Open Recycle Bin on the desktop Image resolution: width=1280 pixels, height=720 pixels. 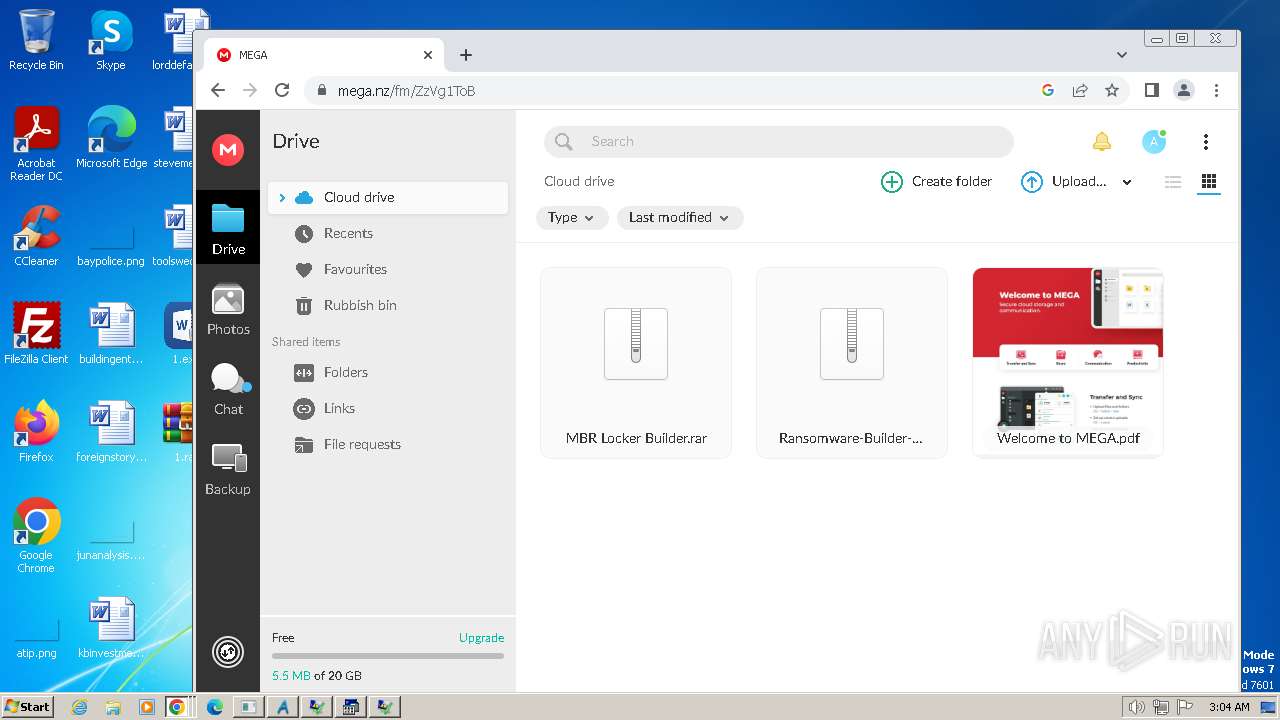pyautogui.click(x=36, y=40)
